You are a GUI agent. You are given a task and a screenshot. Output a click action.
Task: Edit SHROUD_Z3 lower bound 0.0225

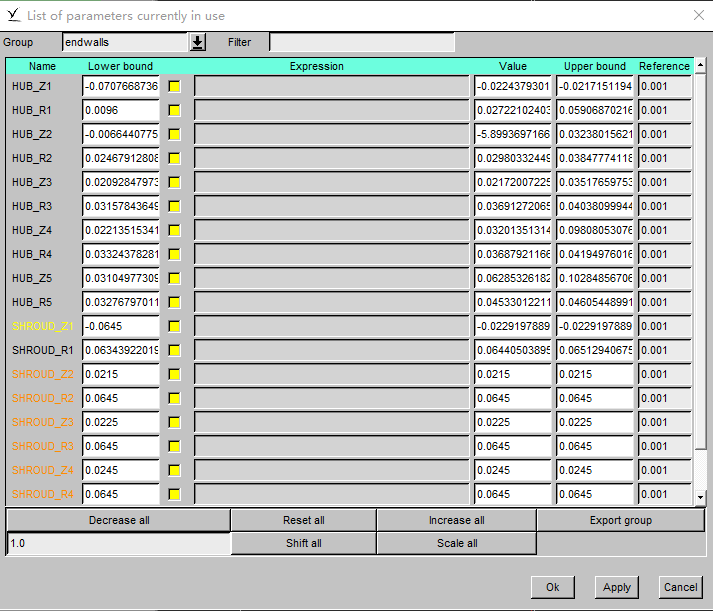(x=121, y=422)
